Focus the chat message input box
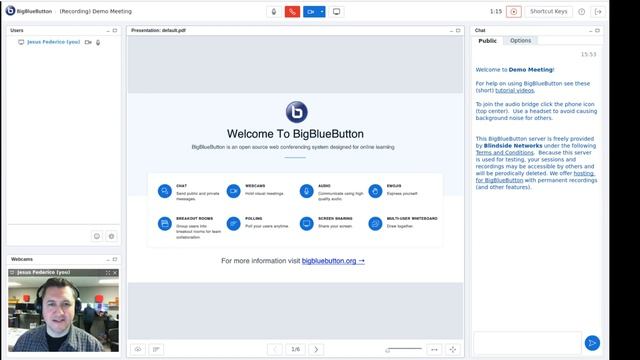Viewport: 640px width, 360px height. 527,343
